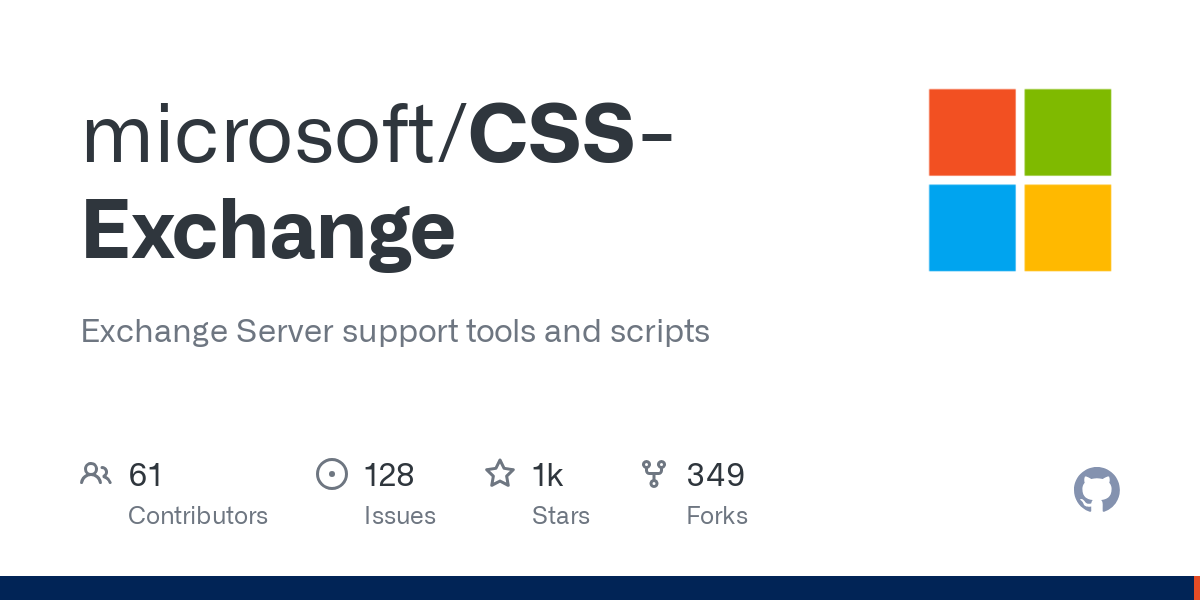Click the Contributors people icon

pos(96,474)
